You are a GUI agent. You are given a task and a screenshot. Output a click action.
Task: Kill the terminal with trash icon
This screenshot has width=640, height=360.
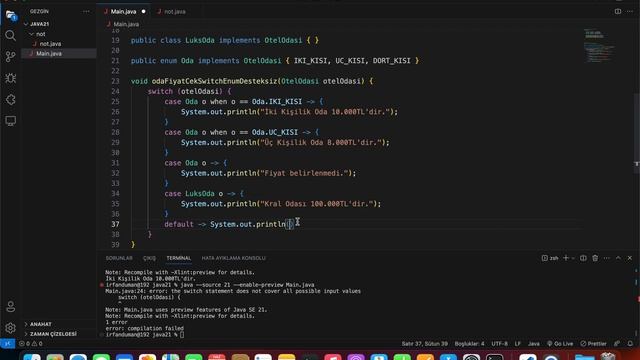pyautogui.click(x=595, y=258)
